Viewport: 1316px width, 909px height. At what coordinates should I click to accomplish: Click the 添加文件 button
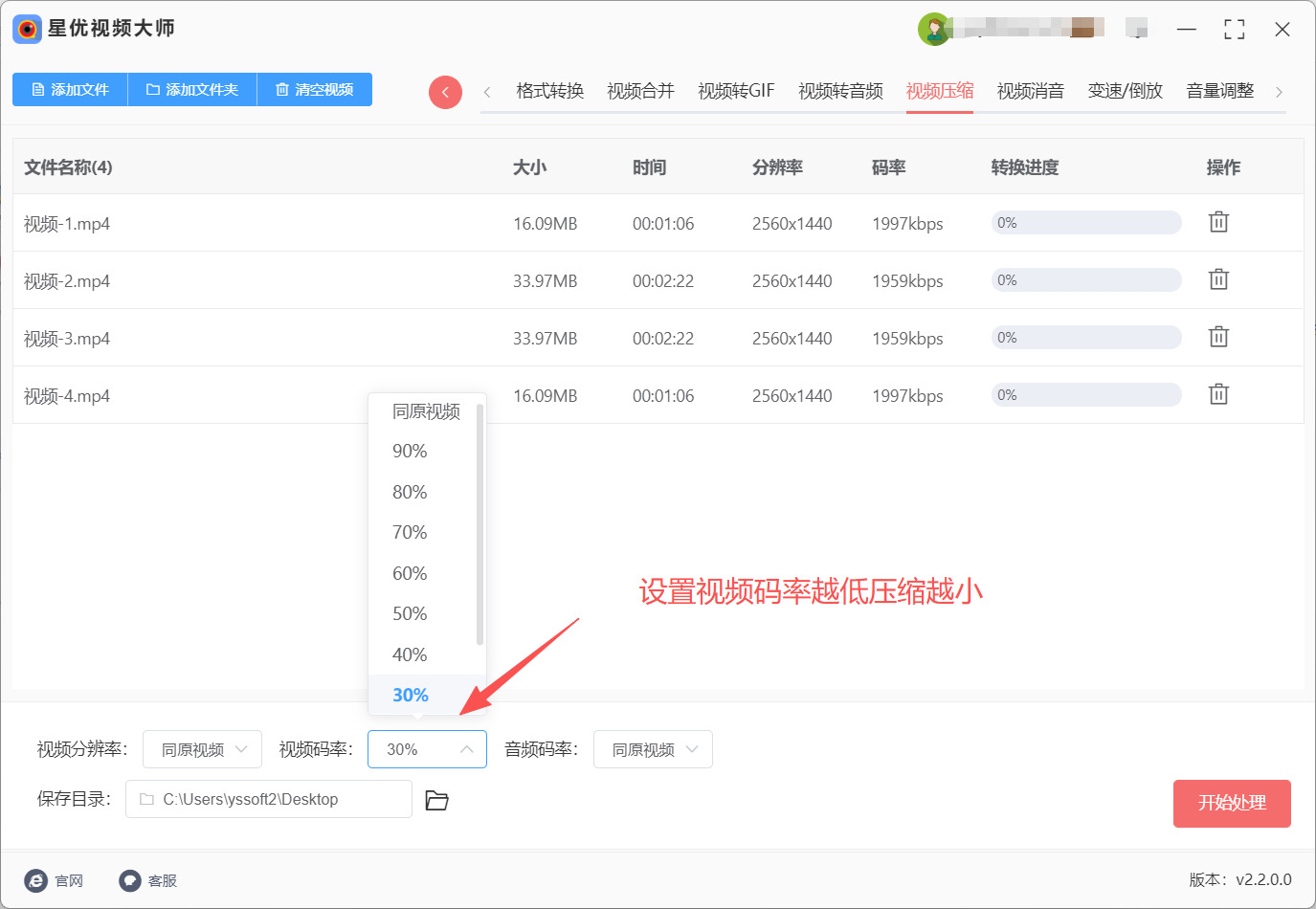(70, 89)
